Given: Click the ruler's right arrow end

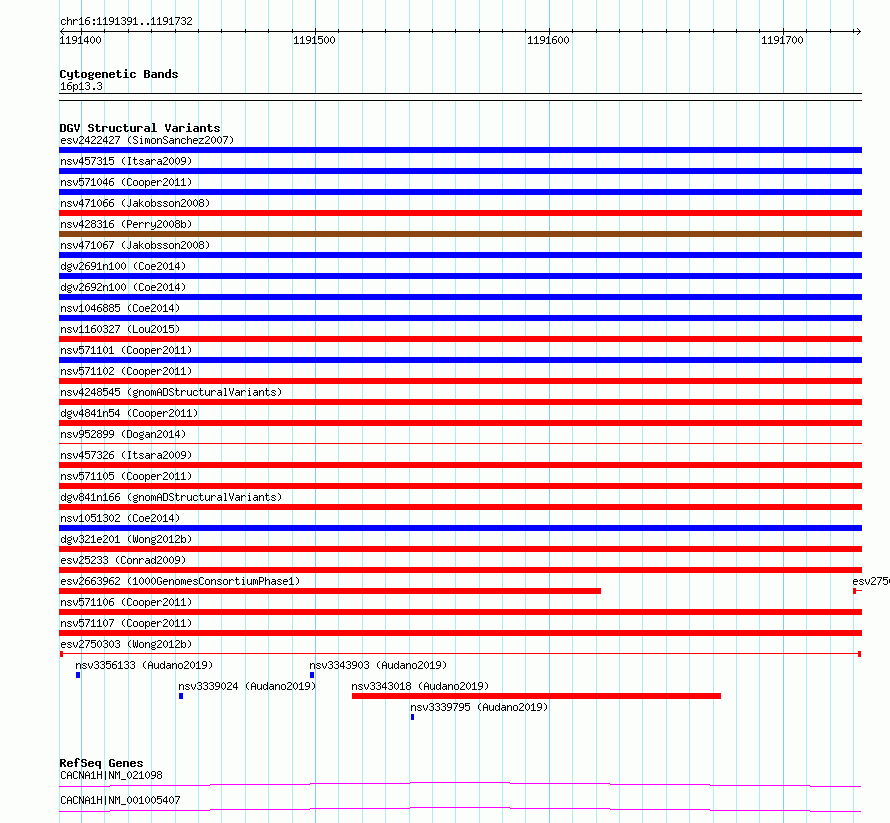Looking at the screenshot, I should click(x=858, y=31).
